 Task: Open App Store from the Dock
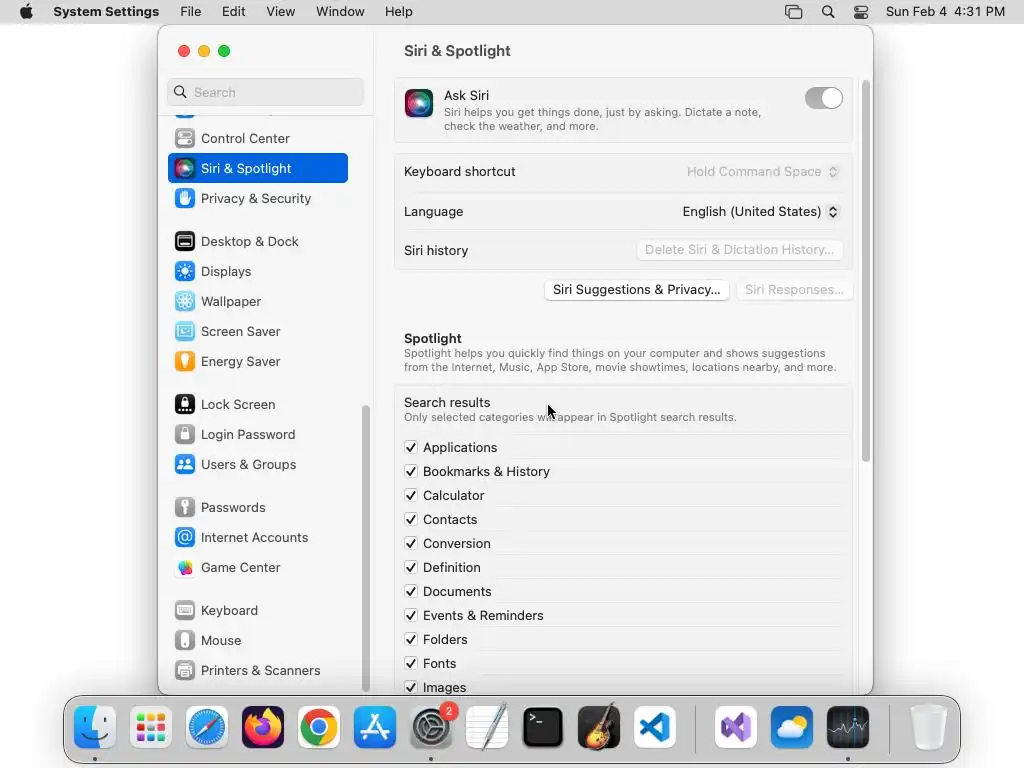coord(375,727)
